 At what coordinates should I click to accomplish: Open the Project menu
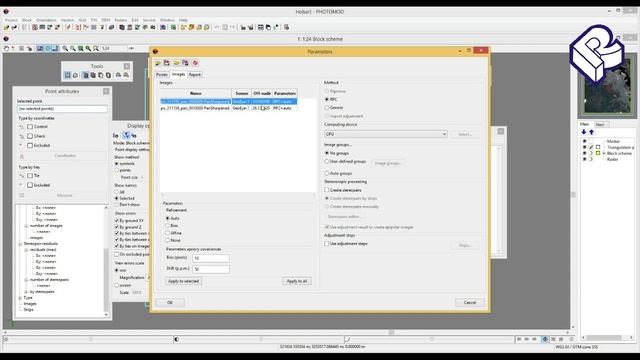tap(11, 20)
